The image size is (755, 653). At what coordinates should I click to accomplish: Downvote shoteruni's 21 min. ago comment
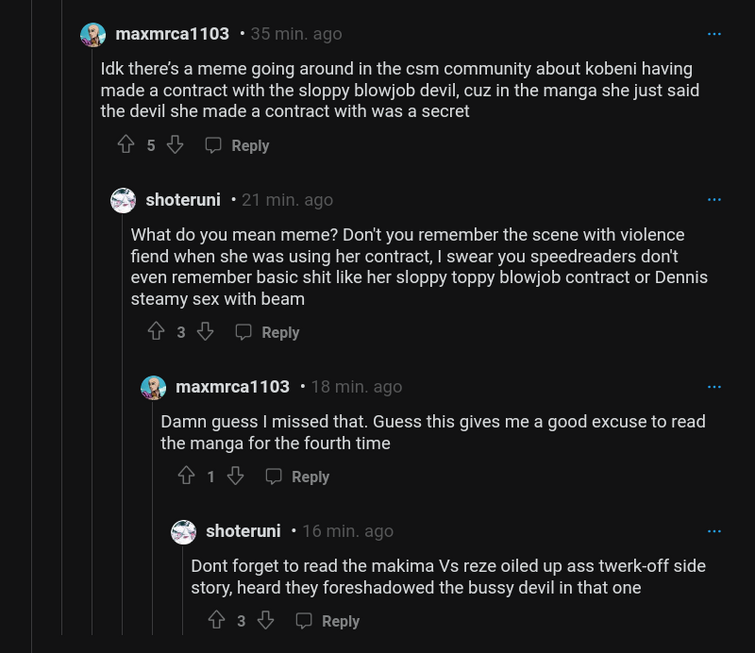click(205, 331)
